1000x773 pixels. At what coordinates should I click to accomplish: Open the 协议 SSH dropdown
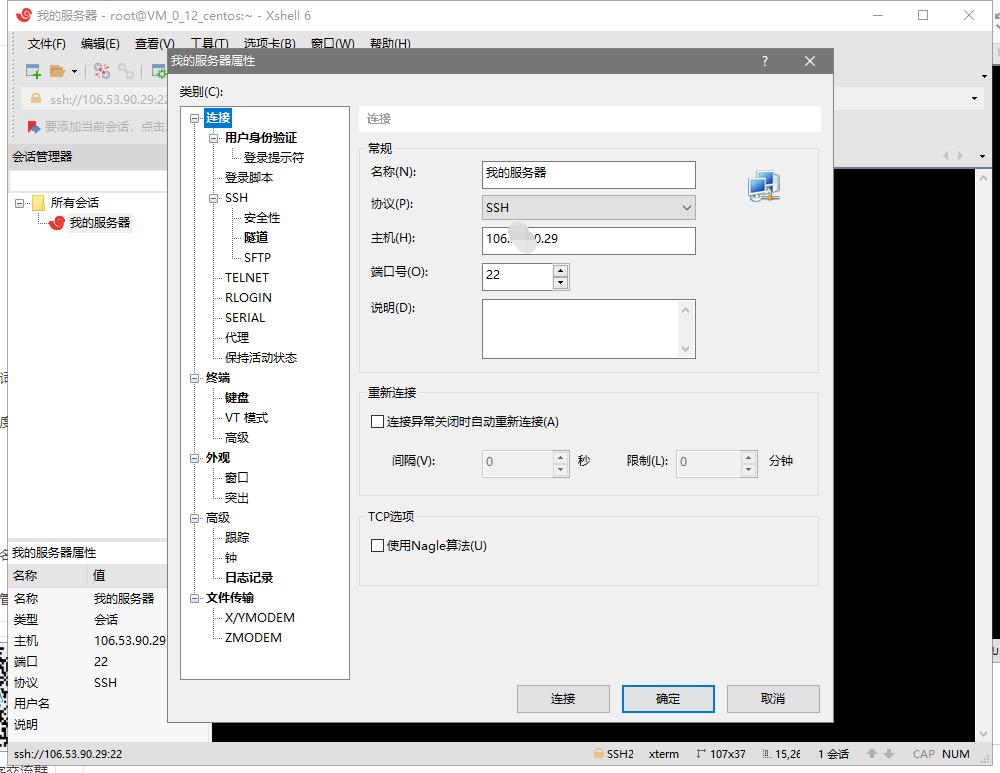point(588,207)
